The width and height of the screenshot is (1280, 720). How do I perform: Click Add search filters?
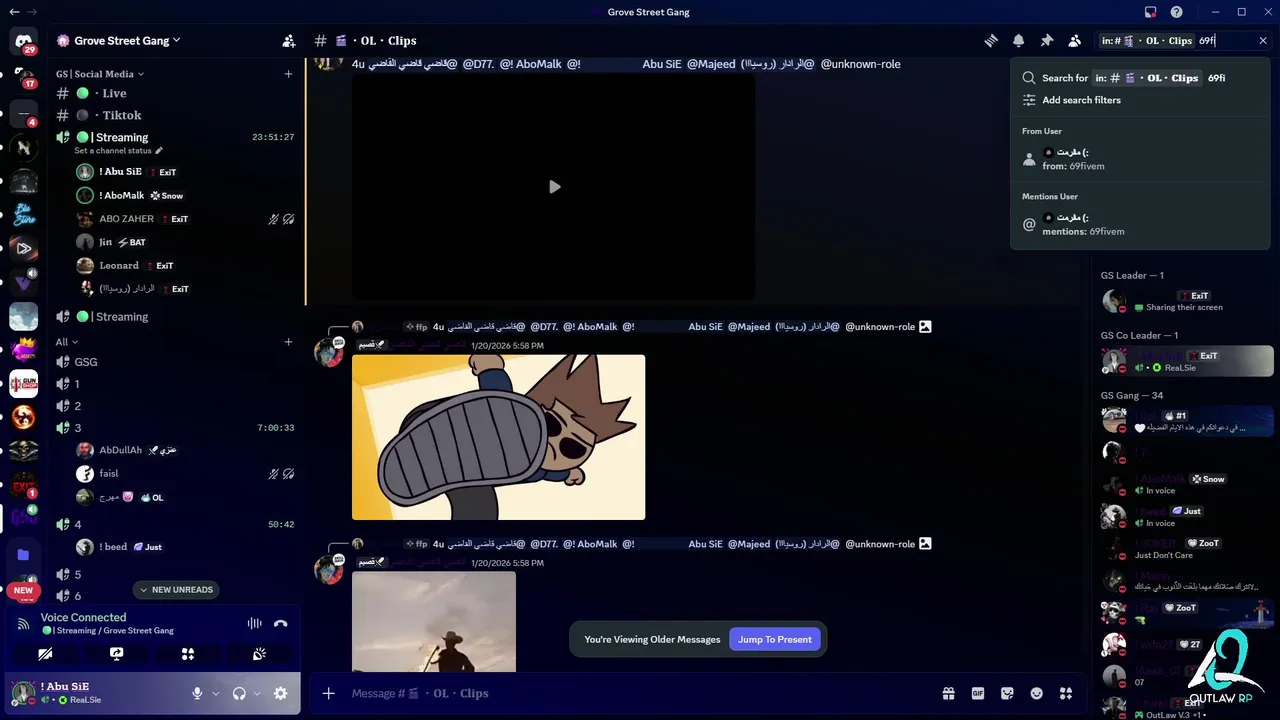pos(1140,100)
